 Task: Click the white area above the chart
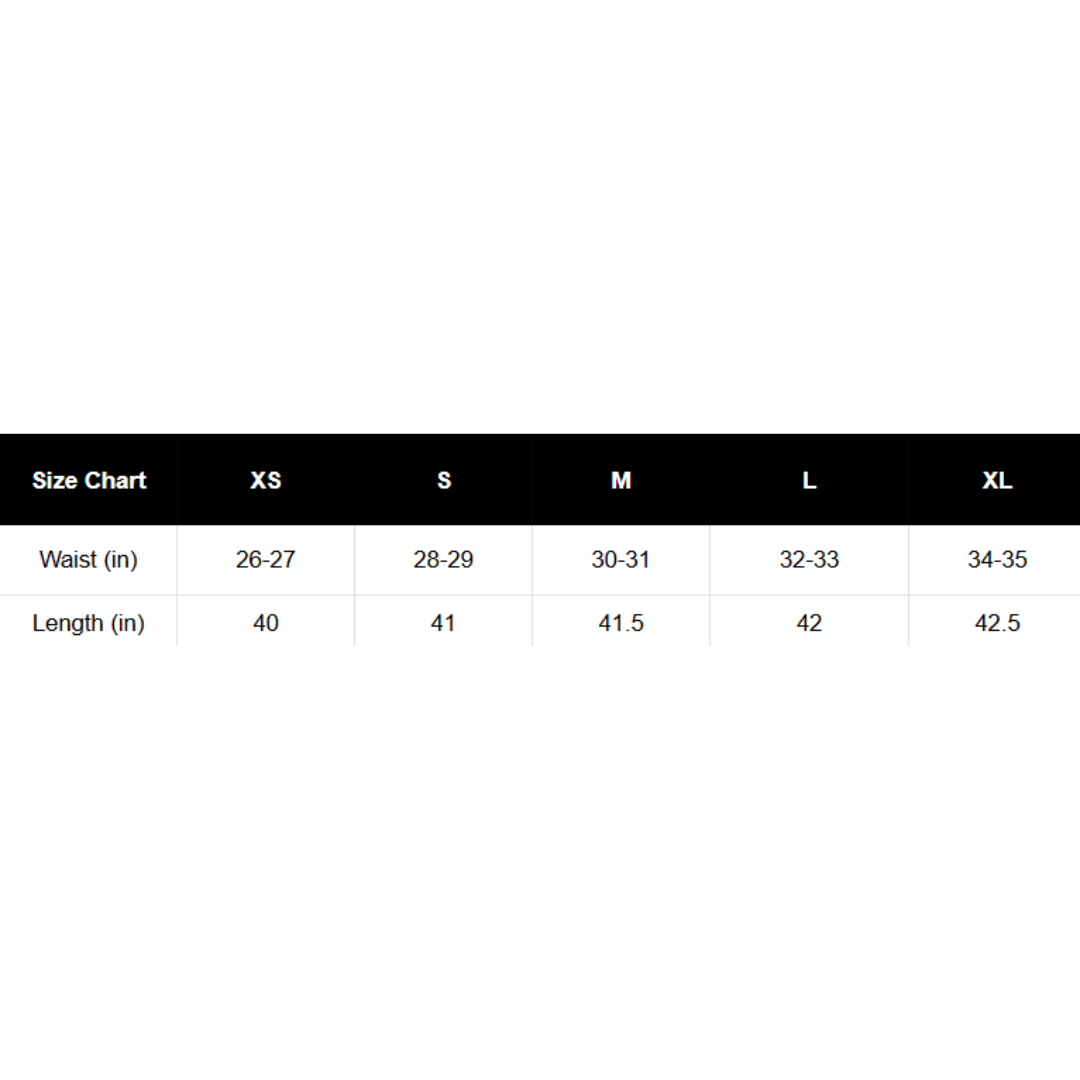coord(540,200)
